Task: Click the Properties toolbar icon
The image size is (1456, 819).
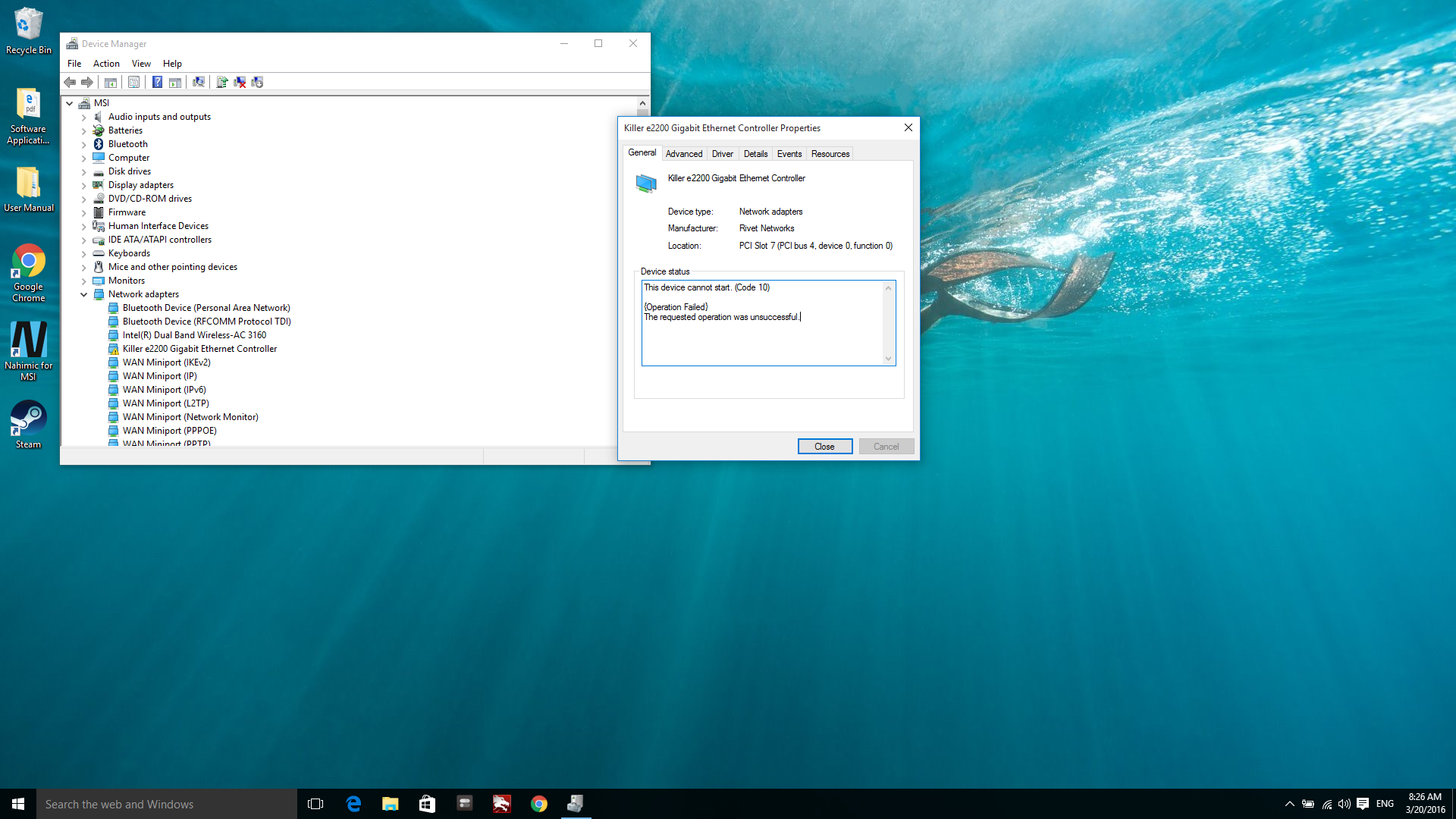Action: coord(133,82)
